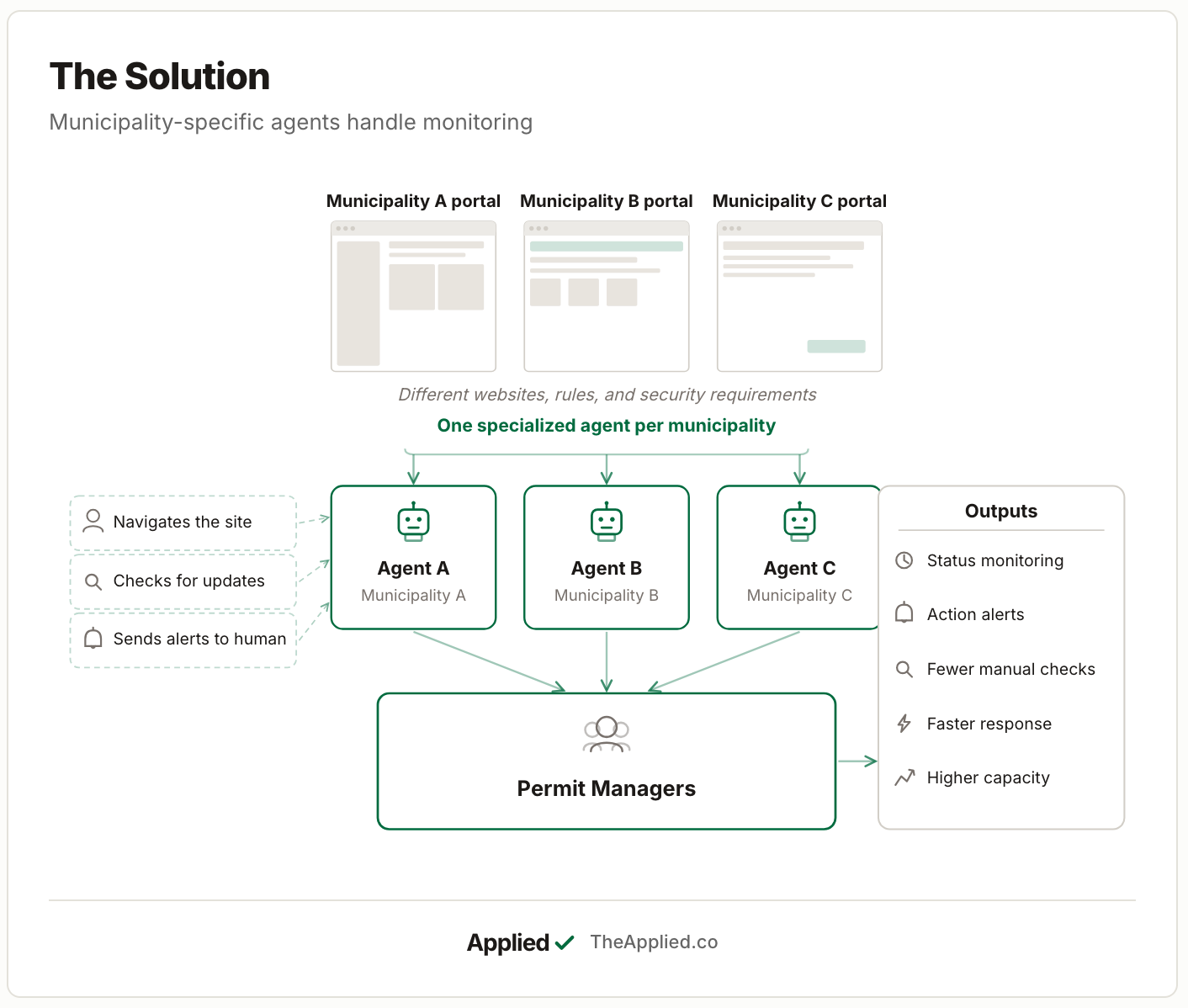Open the Municipality A portal mockup thumbnail
Screen dimensions: 1188x1008
pos(413,296)
